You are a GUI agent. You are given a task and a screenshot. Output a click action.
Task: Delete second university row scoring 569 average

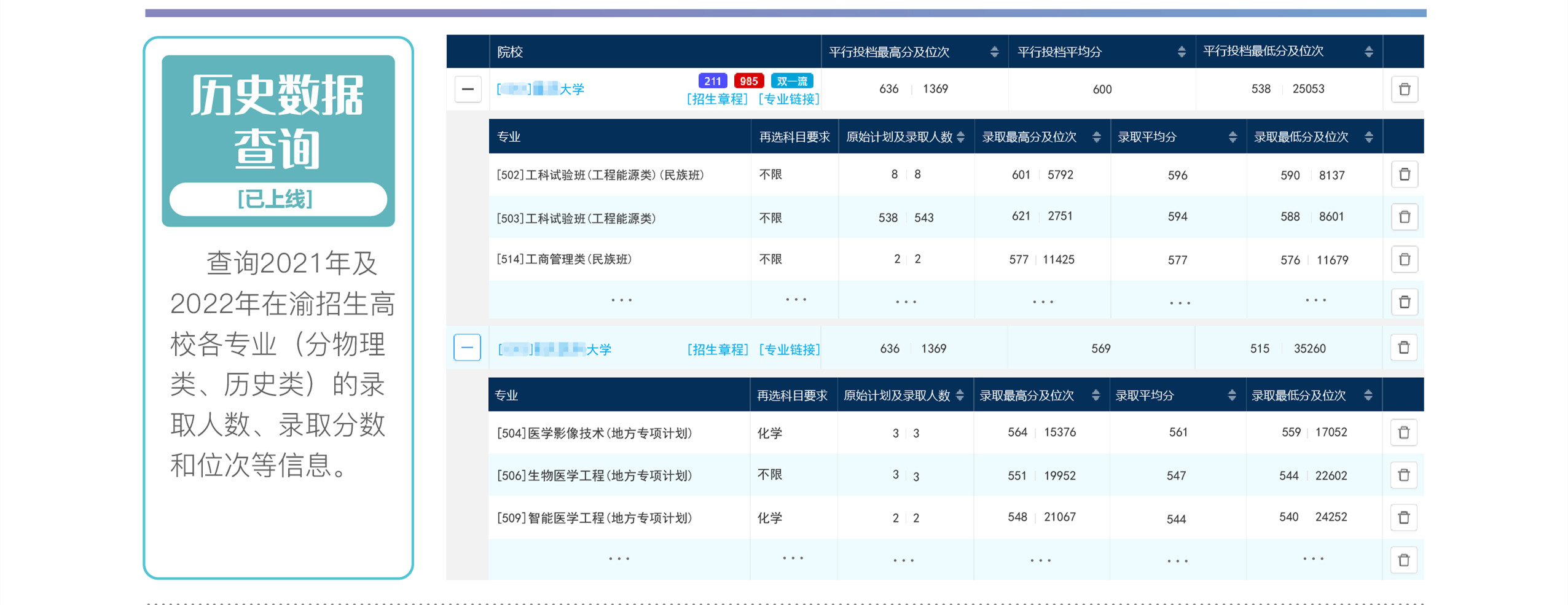[1403, 348]
